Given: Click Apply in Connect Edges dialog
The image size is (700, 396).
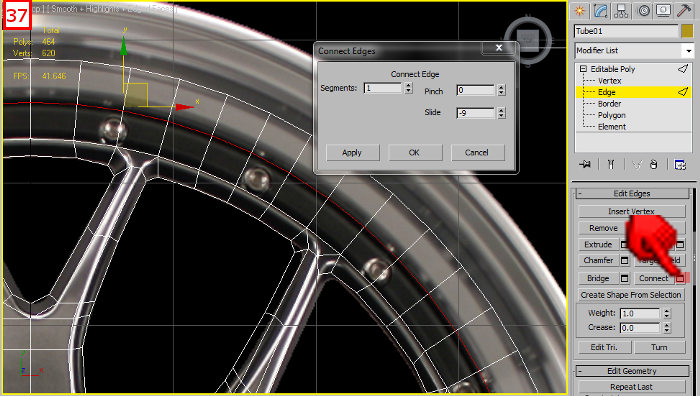Looking at the screenshot, I should click(352, 153).
